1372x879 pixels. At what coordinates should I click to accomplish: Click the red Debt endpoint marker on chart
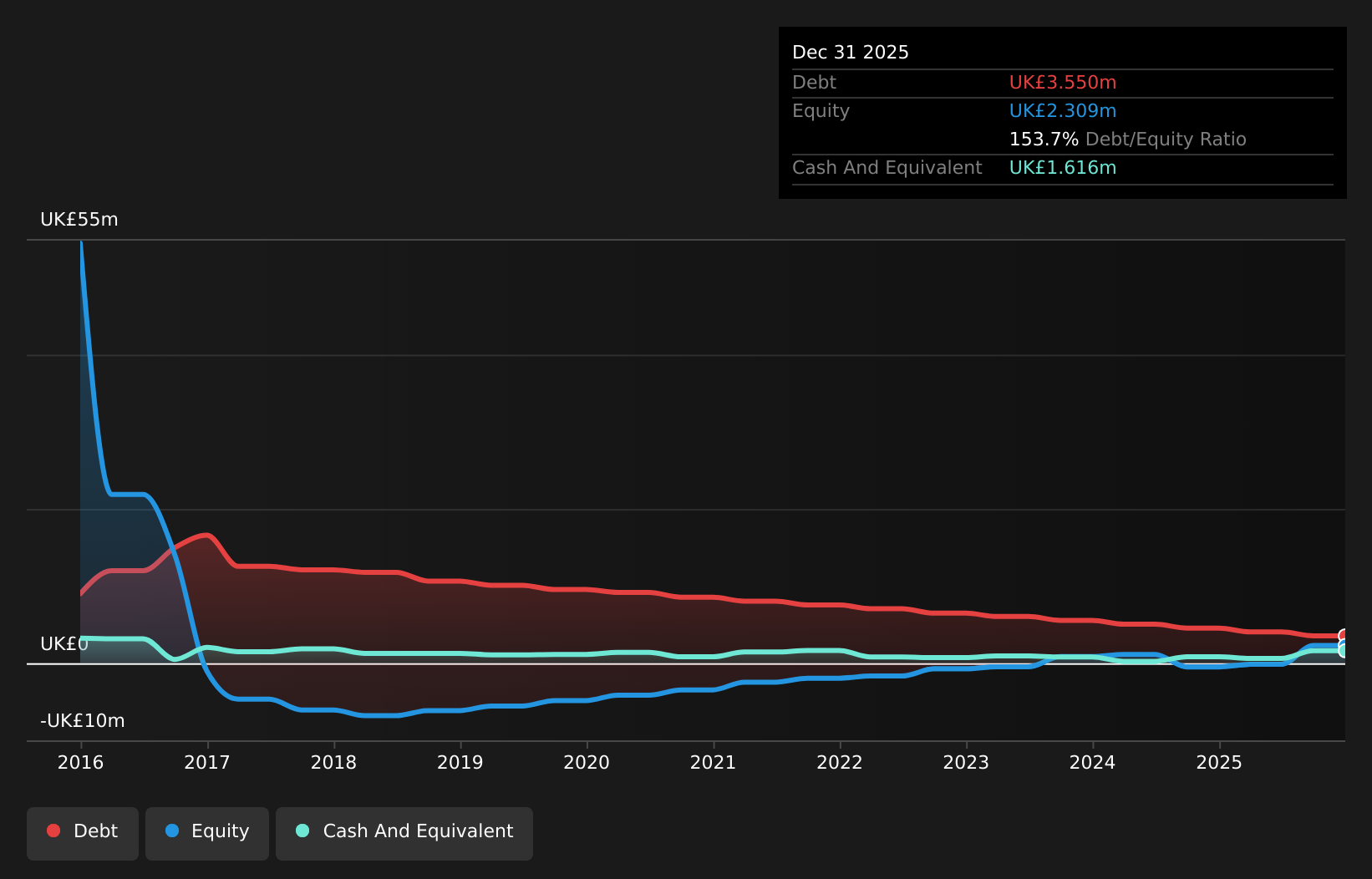[1344, 636]
